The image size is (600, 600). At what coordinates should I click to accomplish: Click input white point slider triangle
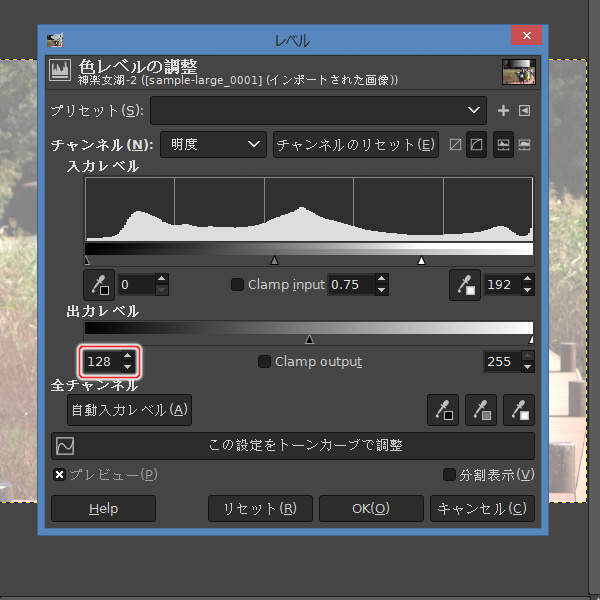421,261
